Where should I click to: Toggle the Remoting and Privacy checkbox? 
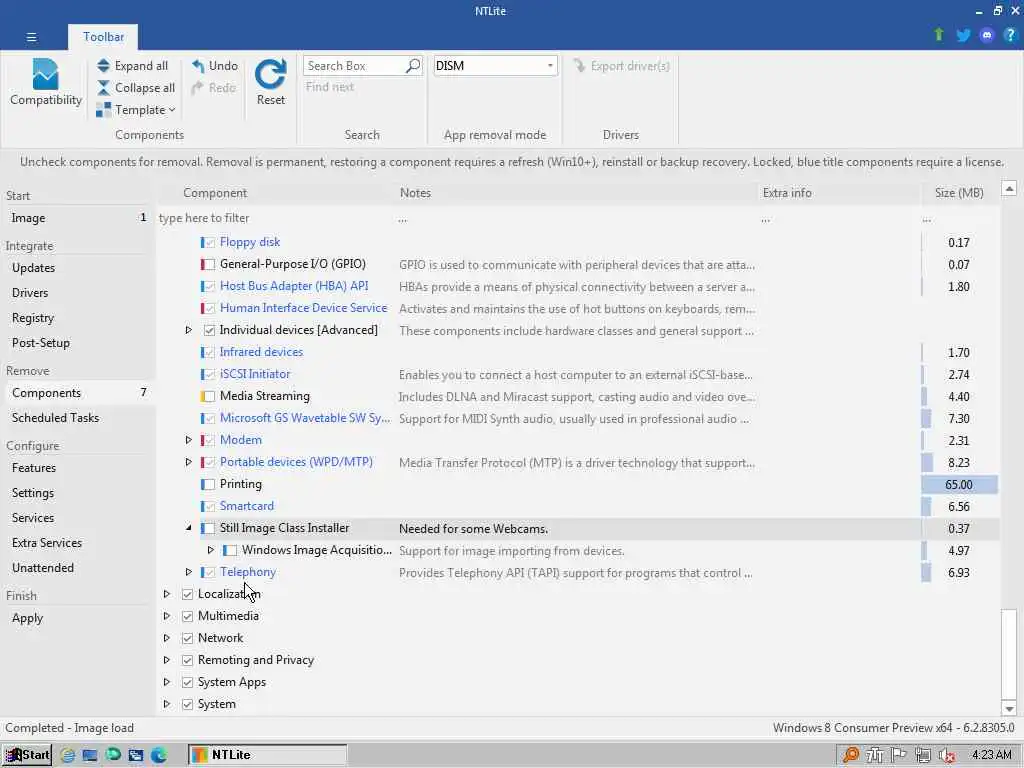(x=187, y=660)
